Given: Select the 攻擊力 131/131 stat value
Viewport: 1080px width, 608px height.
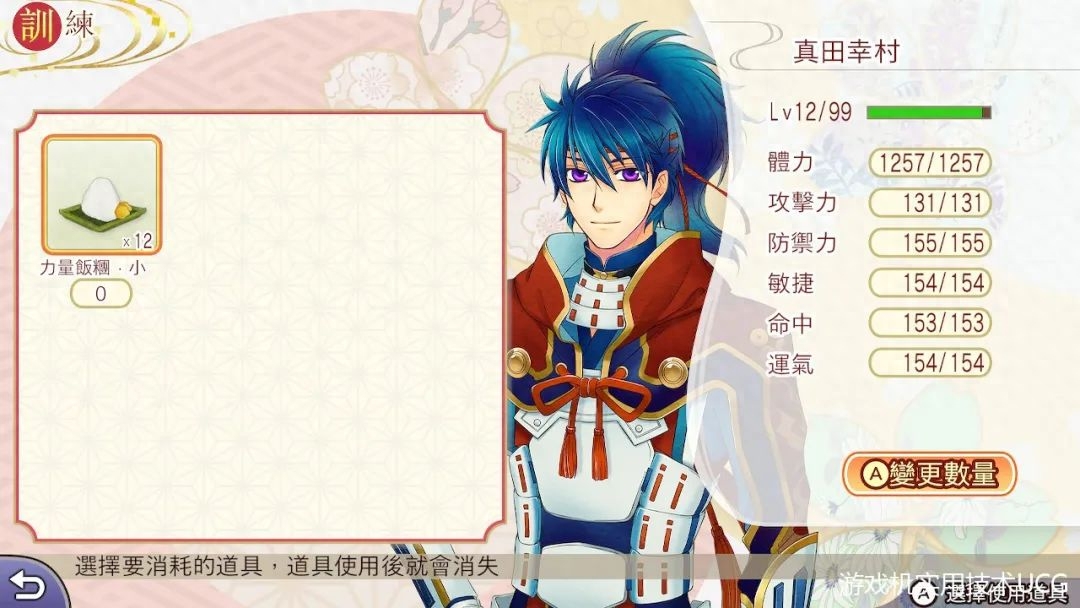Looking at the screenshot, I should (x=930, y=203).
